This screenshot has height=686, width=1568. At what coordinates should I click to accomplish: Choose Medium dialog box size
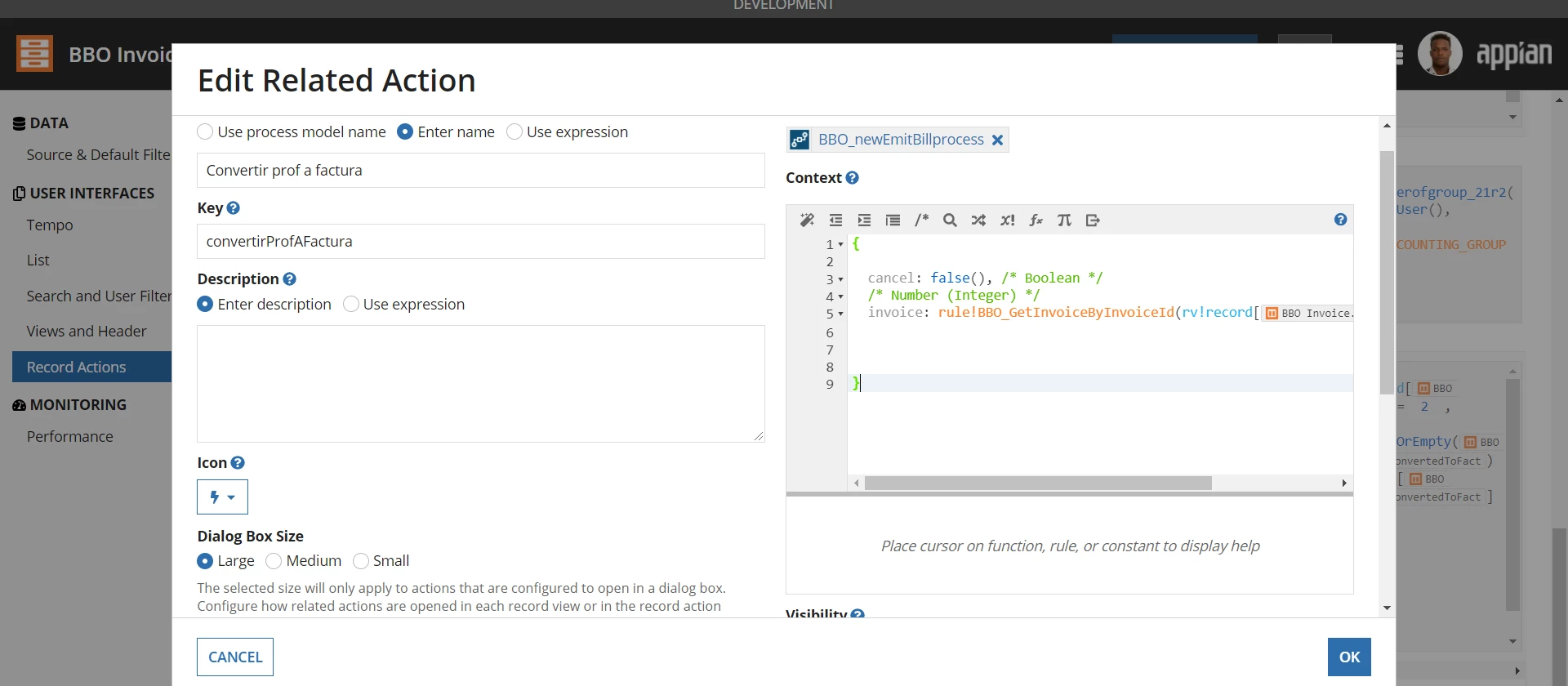pos(274,561)
